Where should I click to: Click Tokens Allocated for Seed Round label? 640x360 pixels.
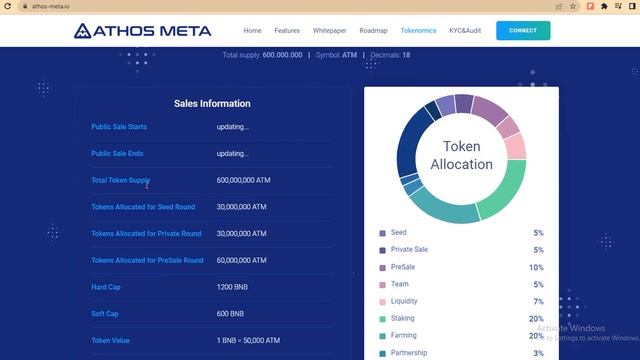click(143, 207)
